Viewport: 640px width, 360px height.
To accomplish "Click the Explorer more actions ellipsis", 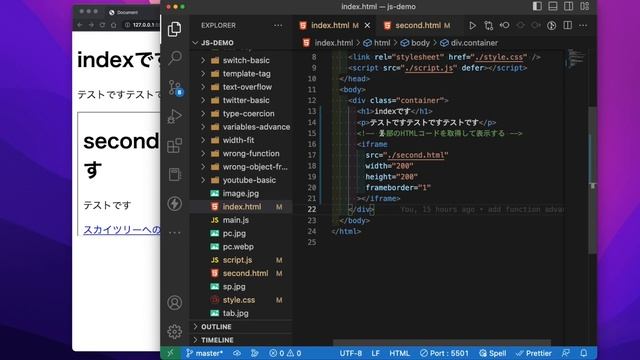I will point(278,25).
